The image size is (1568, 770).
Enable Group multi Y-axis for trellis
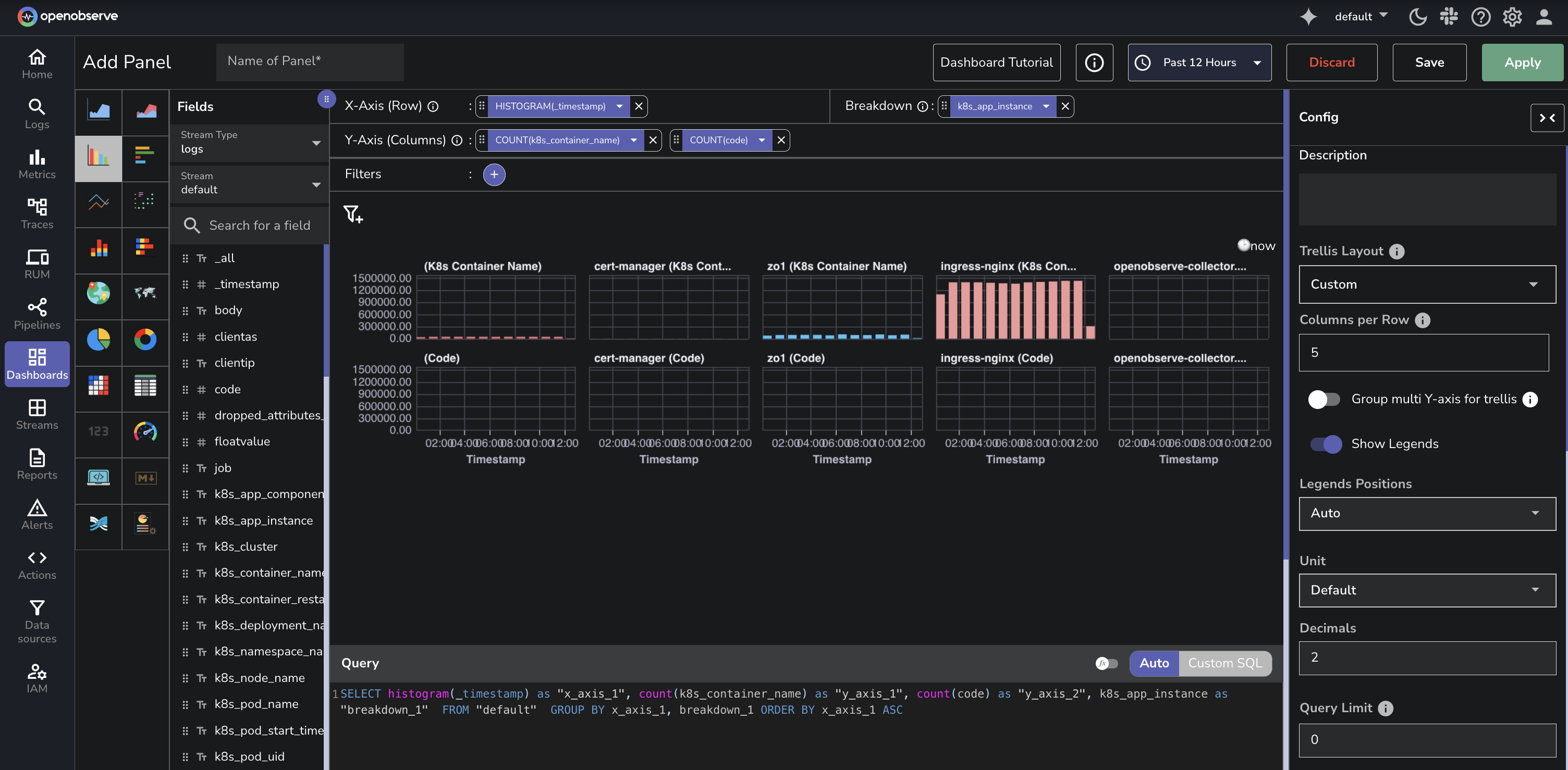[x=1324, y=399]
